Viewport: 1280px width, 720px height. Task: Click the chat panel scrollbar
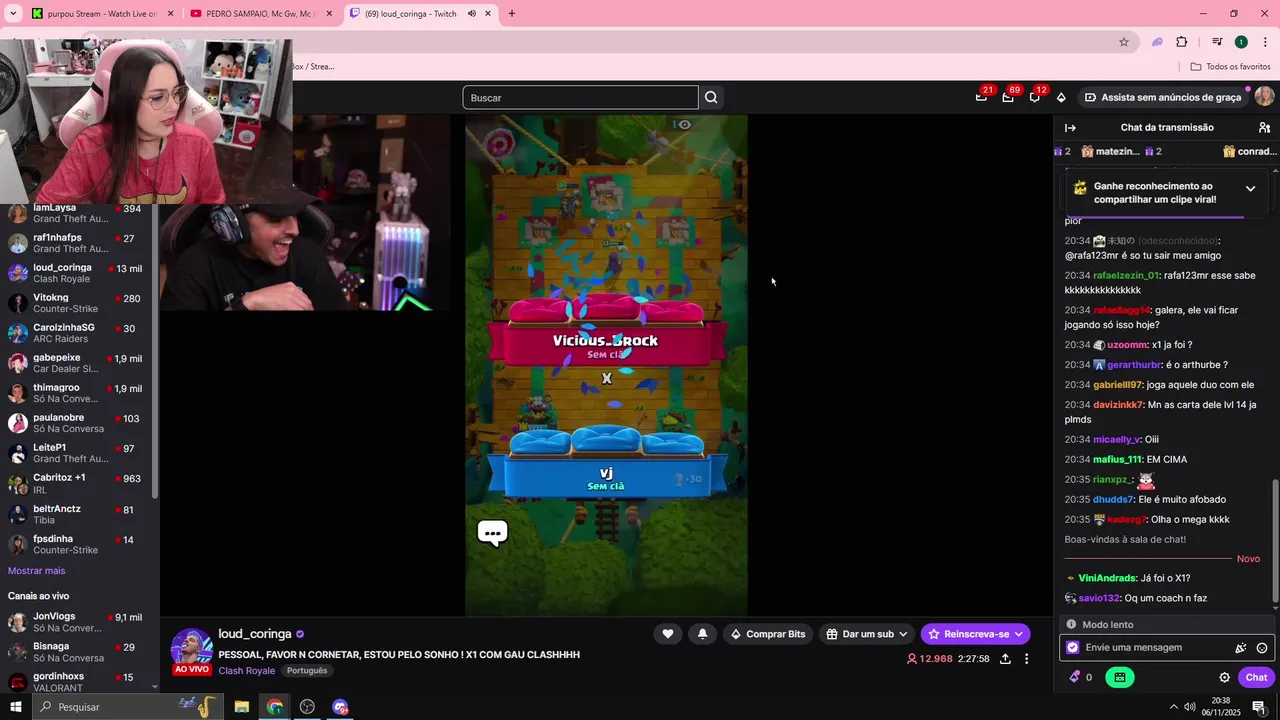click(x=1274, y=543)
